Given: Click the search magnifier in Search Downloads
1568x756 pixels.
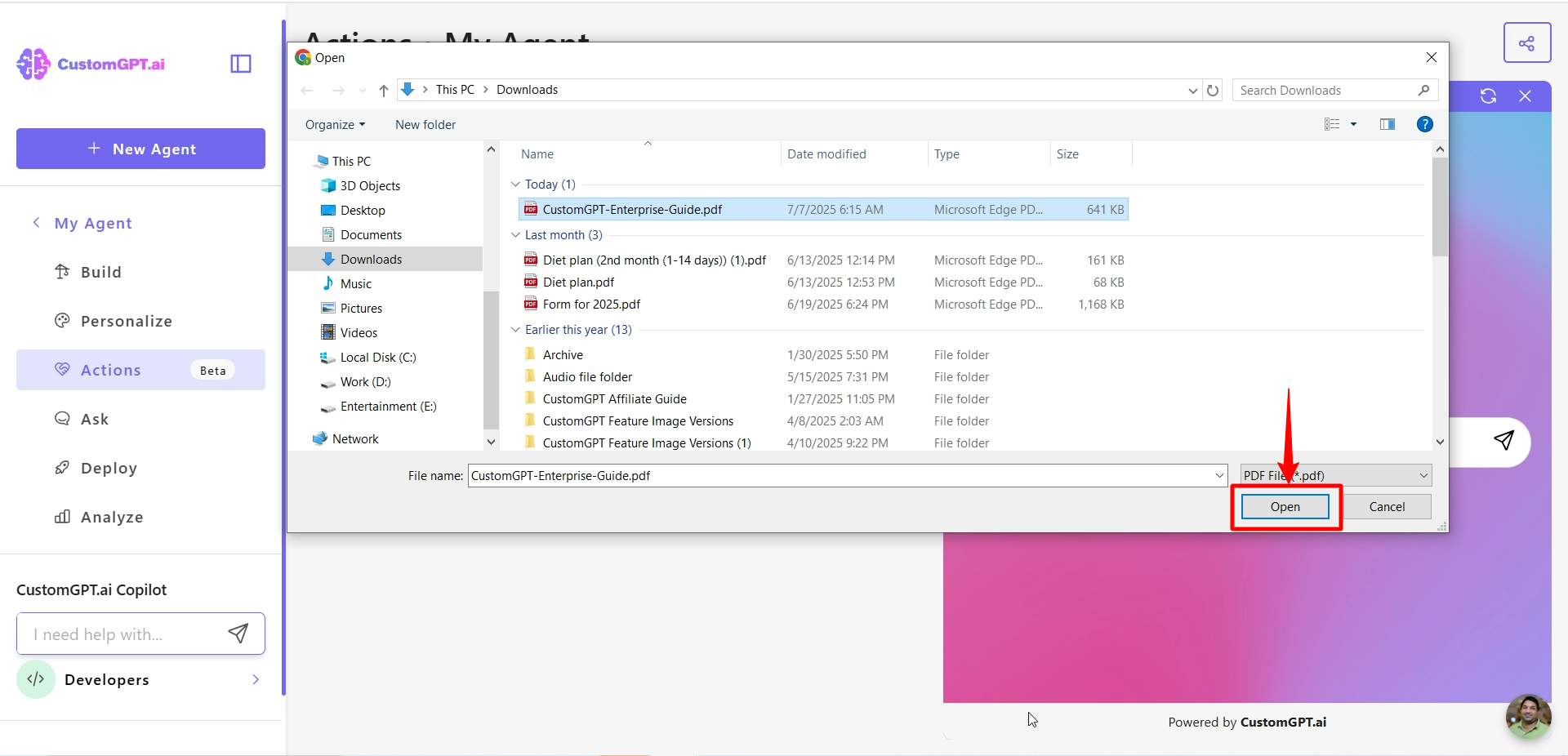Looking at the screenshot, I should [1423, 90].
